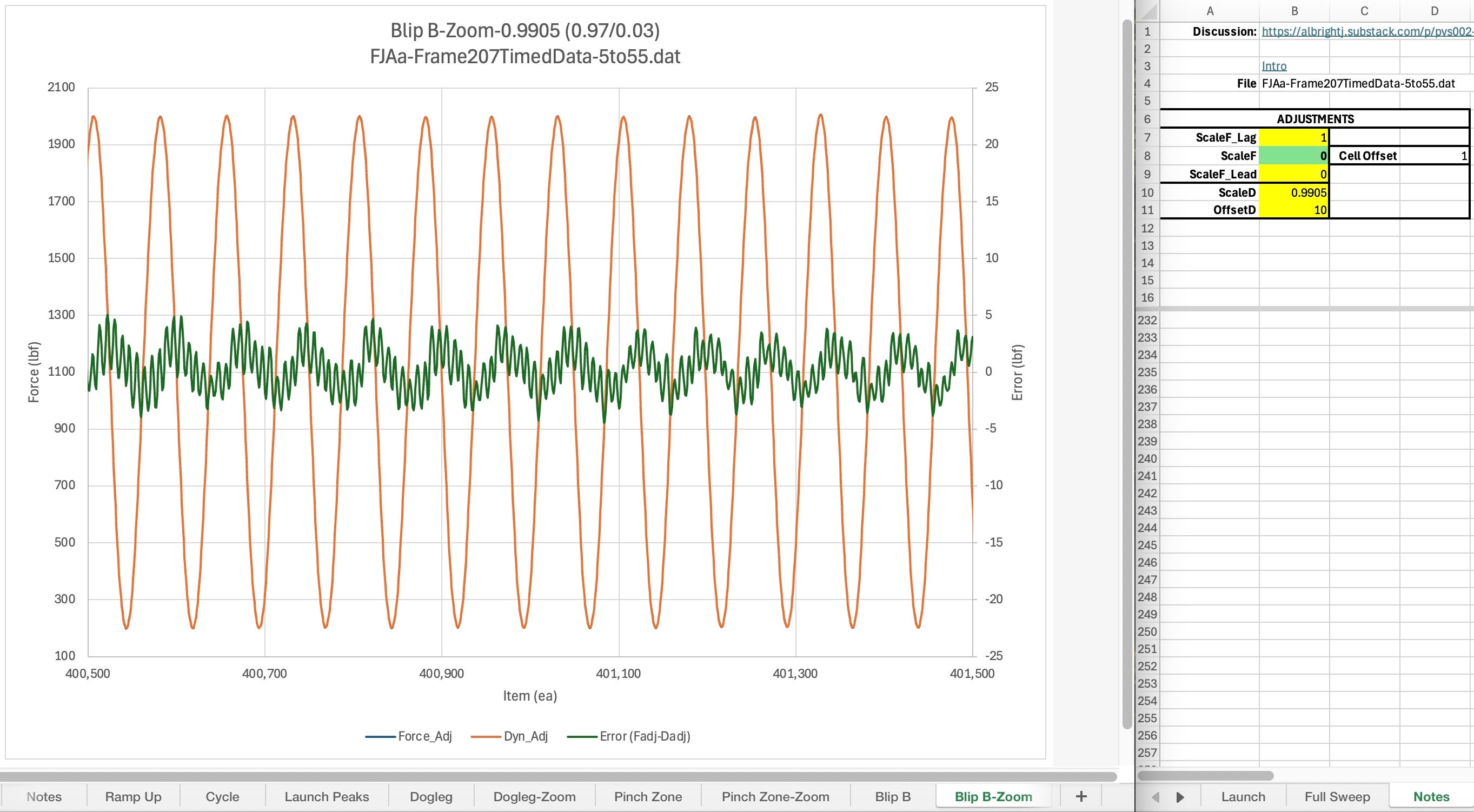Open the Blip B sheet tab
1474x812 pixels.
893,796
